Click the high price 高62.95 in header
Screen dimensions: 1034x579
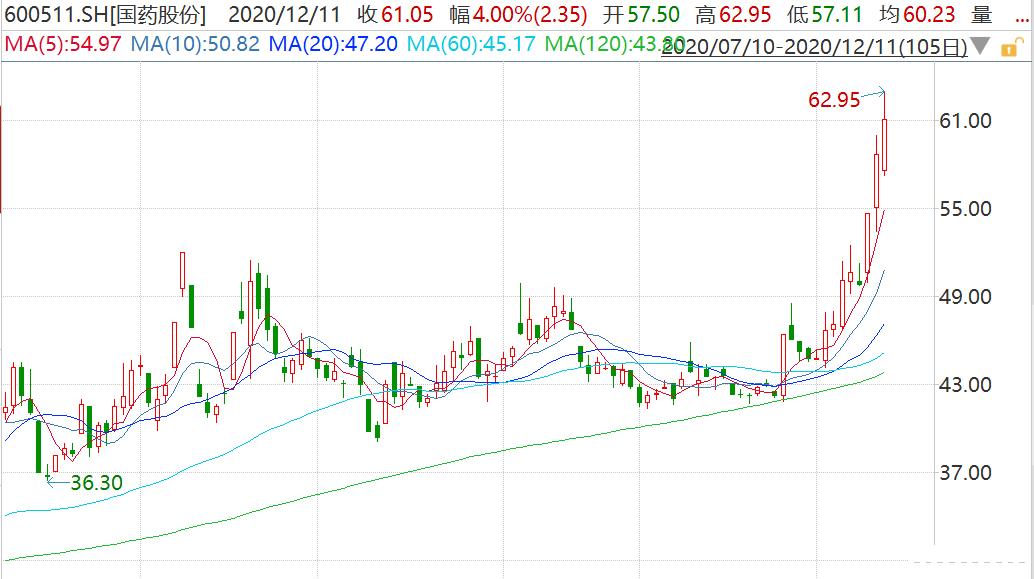[733, 15]
